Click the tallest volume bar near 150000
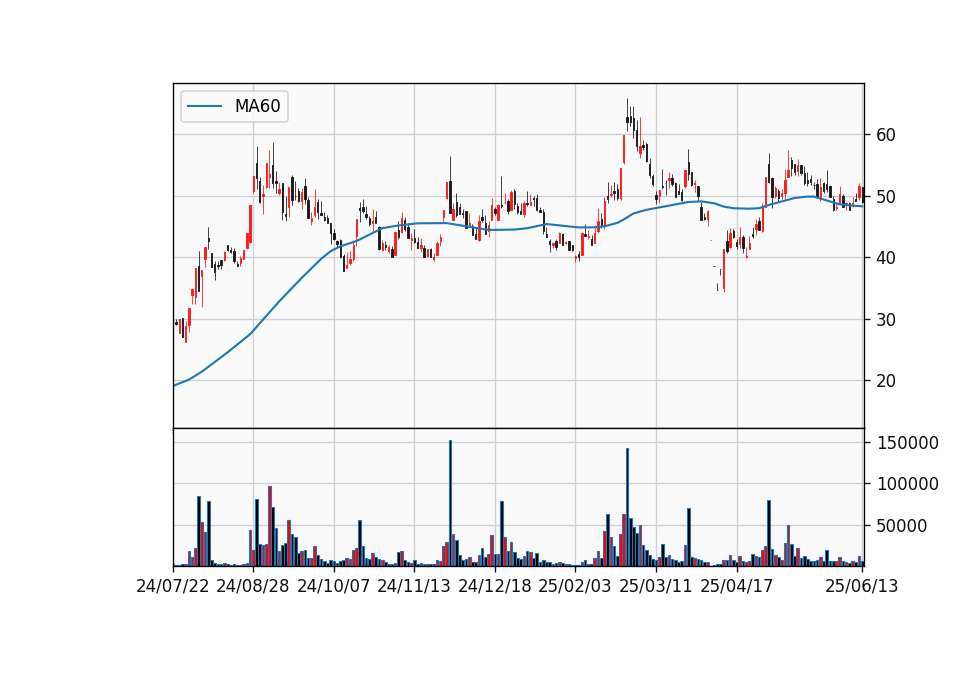960x690 pixels. tap(451, 503)
